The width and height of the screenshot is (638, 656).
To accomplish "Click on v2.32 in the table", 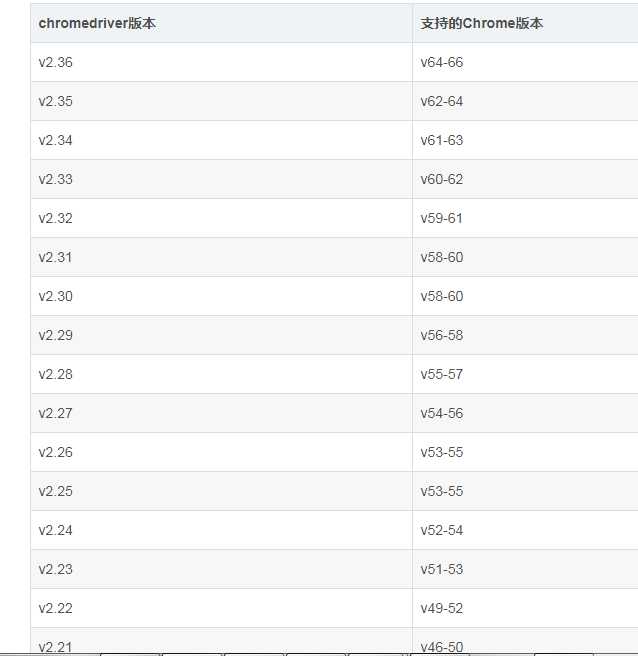I will 222,218.
